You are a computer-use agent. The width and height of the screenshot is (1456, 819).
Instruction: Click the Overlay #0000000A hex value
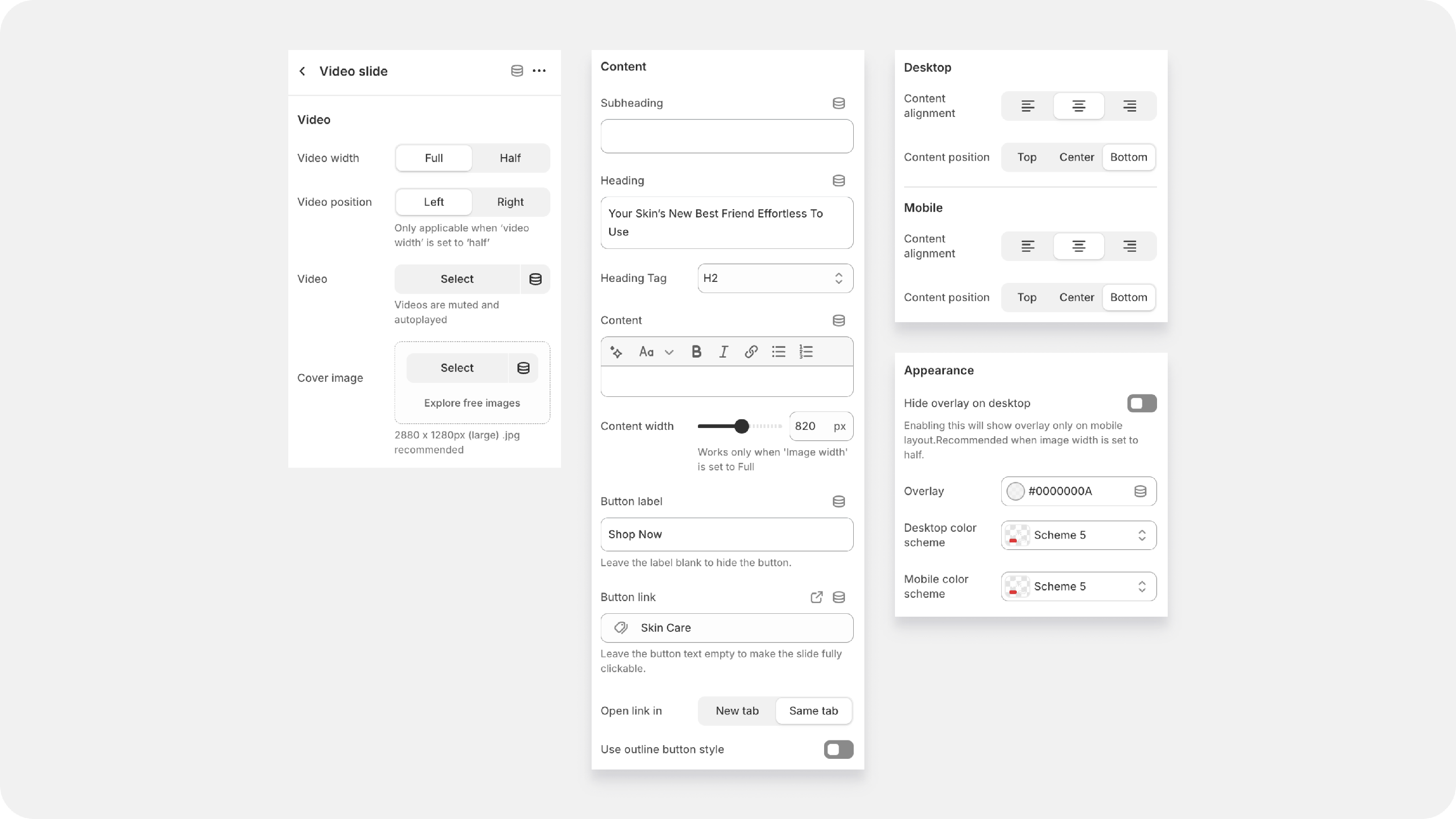(x=1060, y=491)
